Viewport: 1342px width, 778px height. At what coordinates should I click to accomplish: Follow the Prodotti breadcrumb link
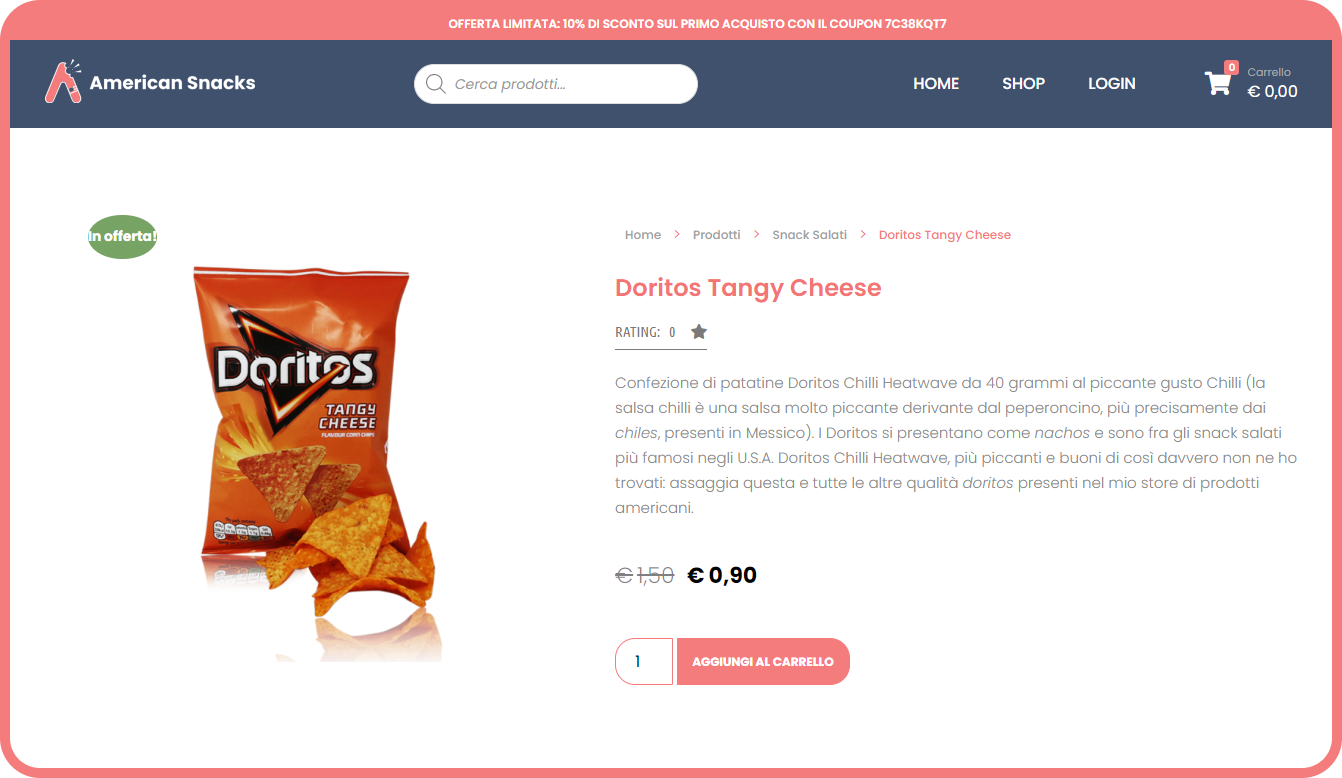[717, 235]
